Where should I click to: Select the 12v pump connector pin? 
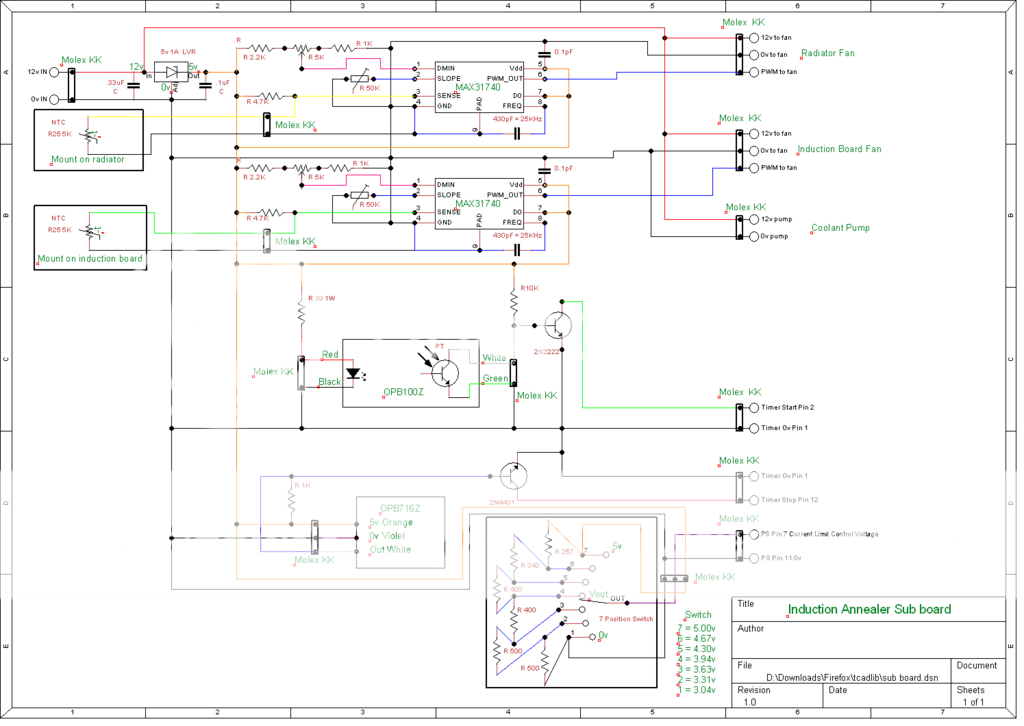(x=754, y=219)
